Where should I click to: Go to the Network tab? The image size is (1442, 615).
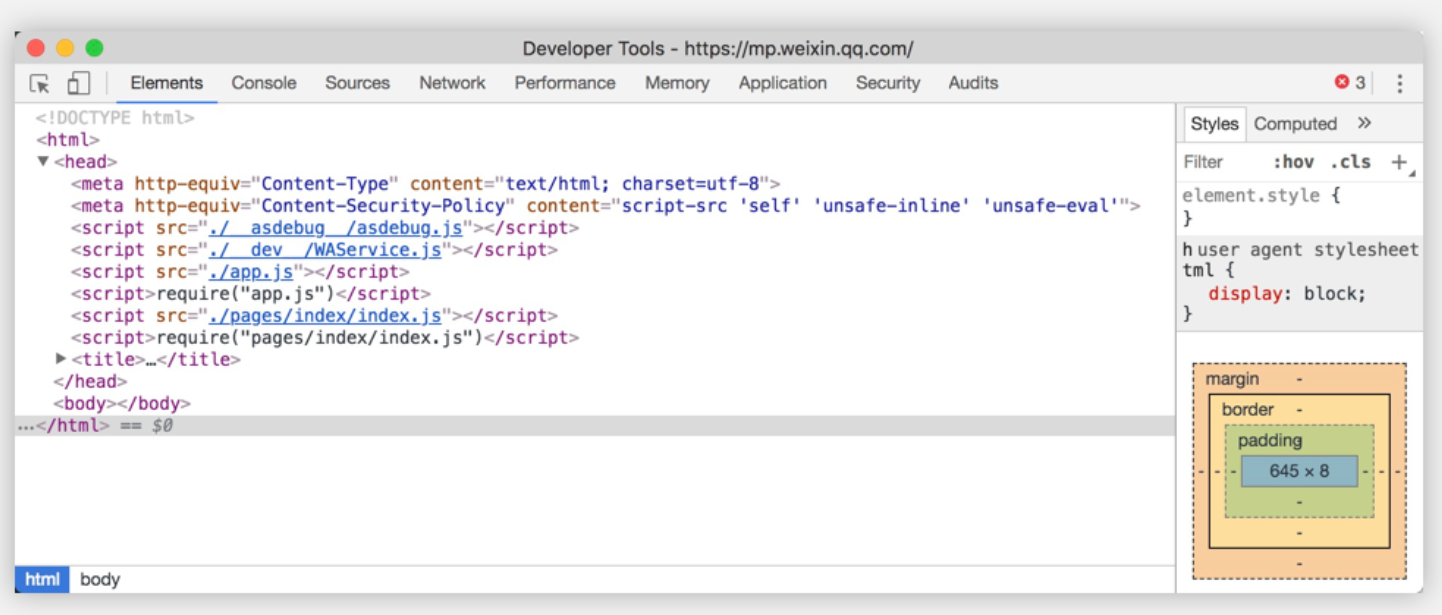click(x=452, y=83)
